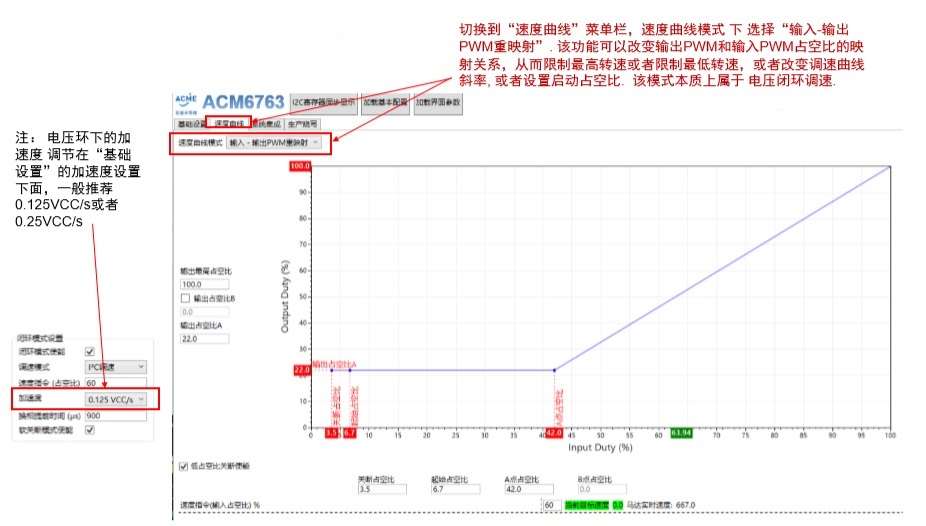Toggle the 软关断模式使能 checkbox

(90, 430)
